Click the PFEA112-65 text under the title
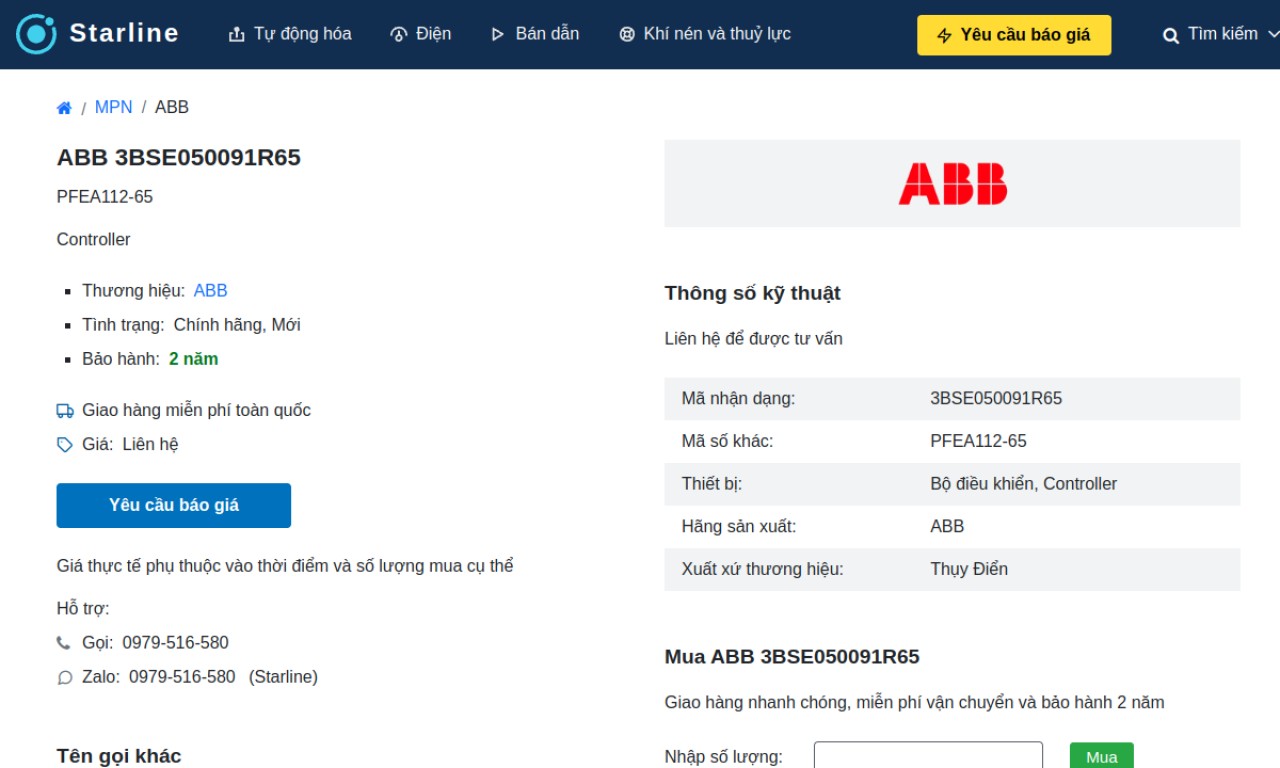Screen dimensions: 1280x768 (x=105, y=197)
